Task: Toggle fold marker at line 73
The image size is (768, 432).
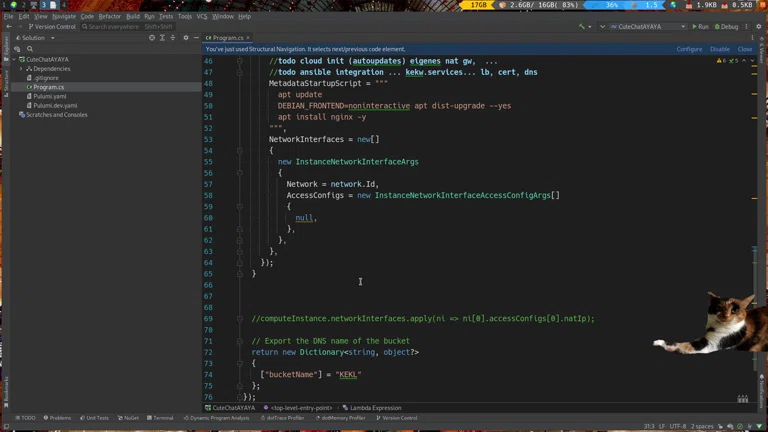Action: pos(240,363)
